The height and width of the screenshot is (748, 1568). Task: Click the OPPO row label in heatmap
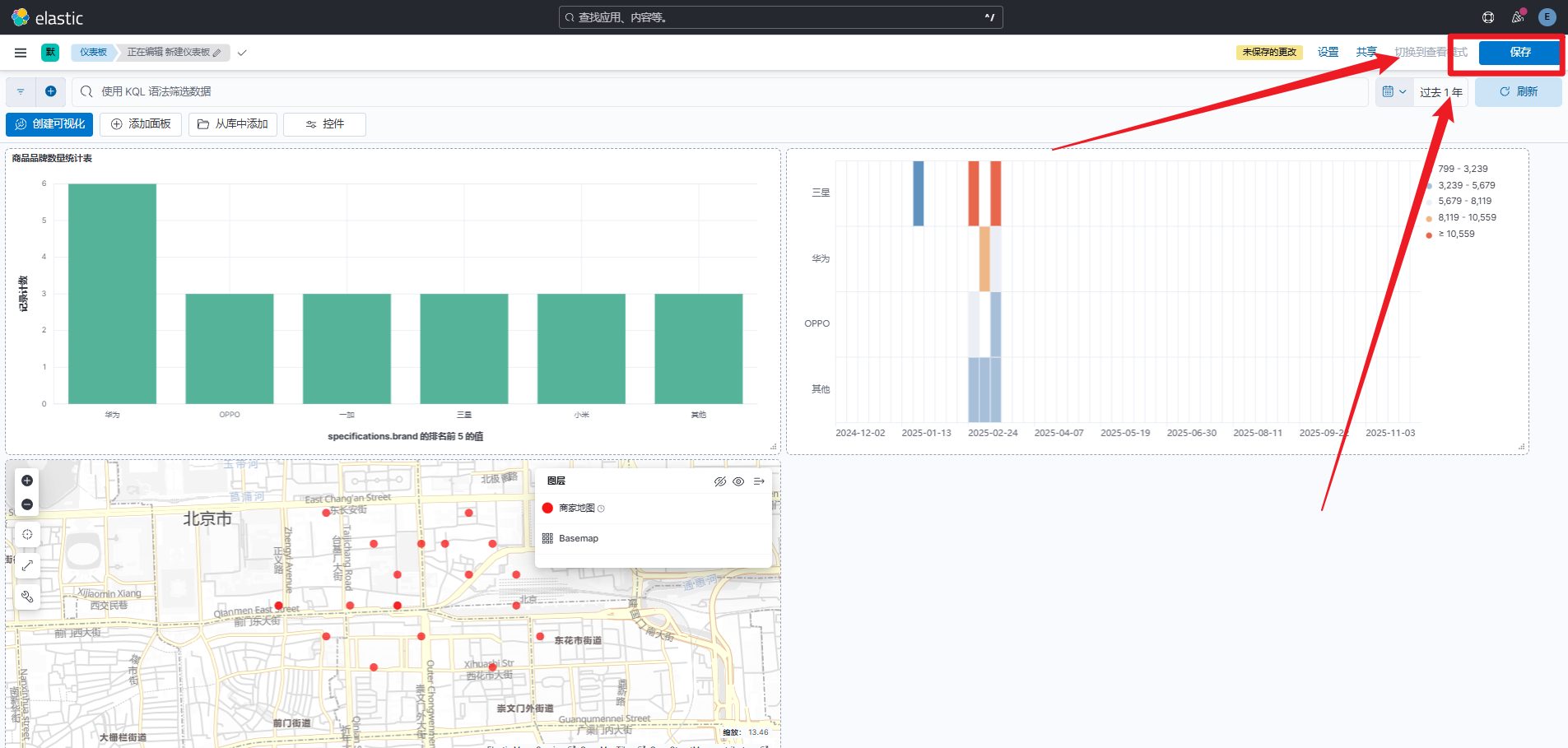coord(817,323)
